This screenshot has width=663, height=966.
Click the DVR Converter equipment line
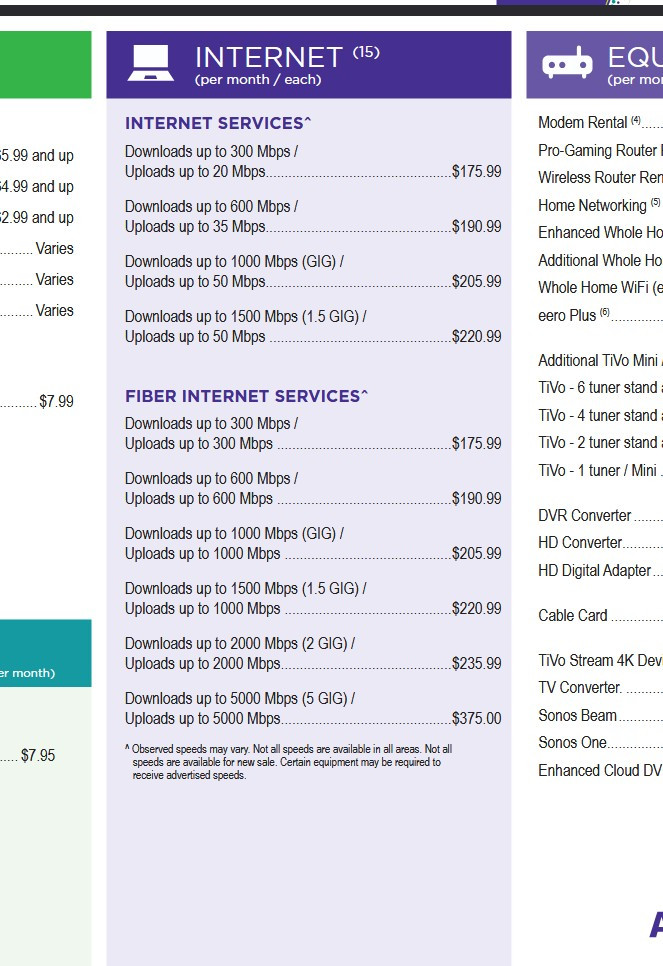[600, 516]
